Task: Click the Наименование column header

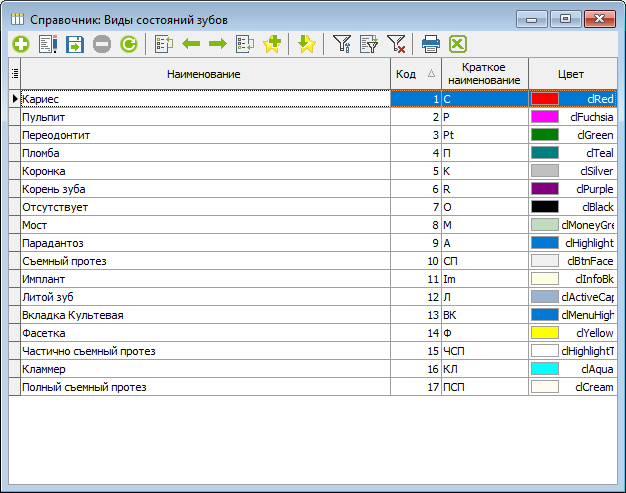Action: [204, 74]
